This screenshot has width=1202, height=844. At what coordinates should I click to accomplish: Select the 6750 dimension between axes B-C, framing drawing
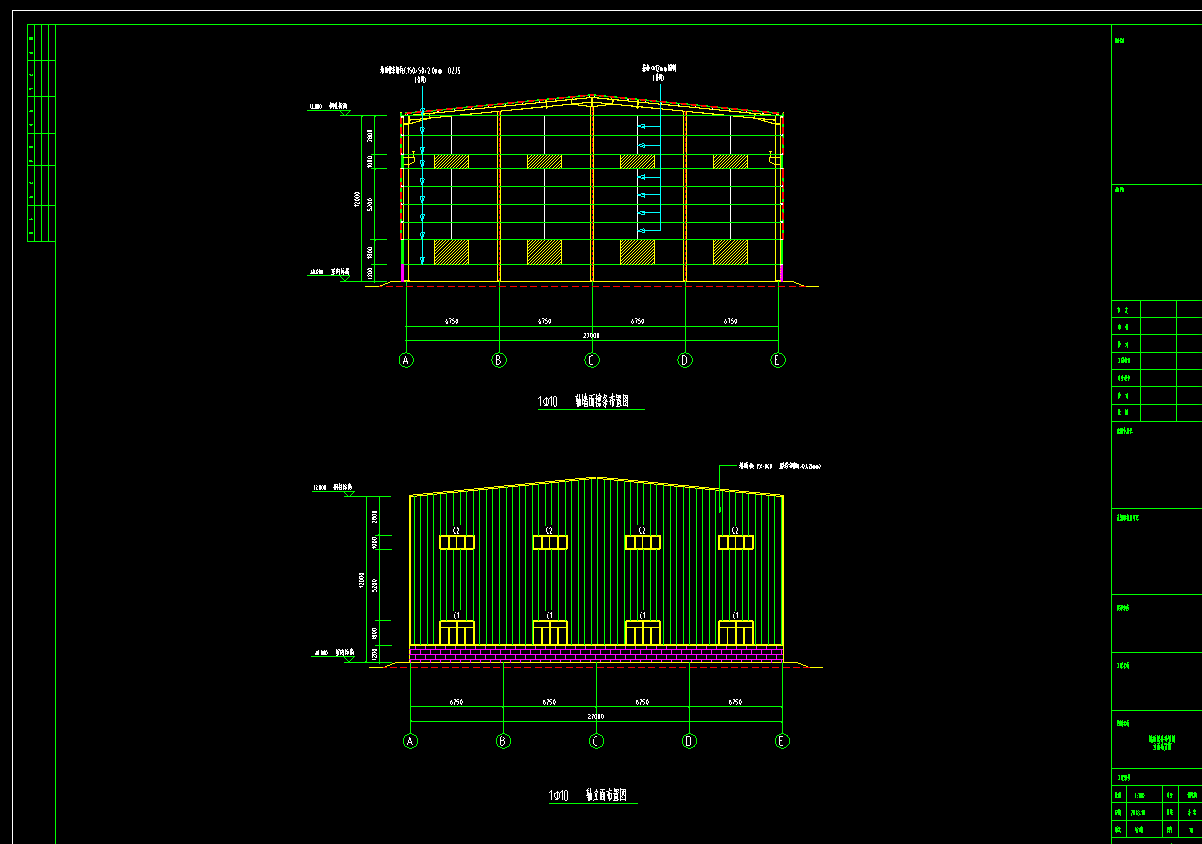(x=545, y=321)
